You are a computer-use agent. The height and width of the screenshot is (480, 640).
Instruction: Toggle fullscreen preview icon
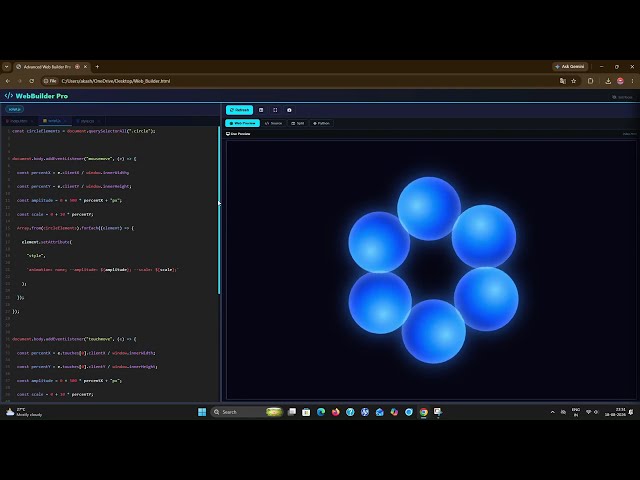pos(275,110)
